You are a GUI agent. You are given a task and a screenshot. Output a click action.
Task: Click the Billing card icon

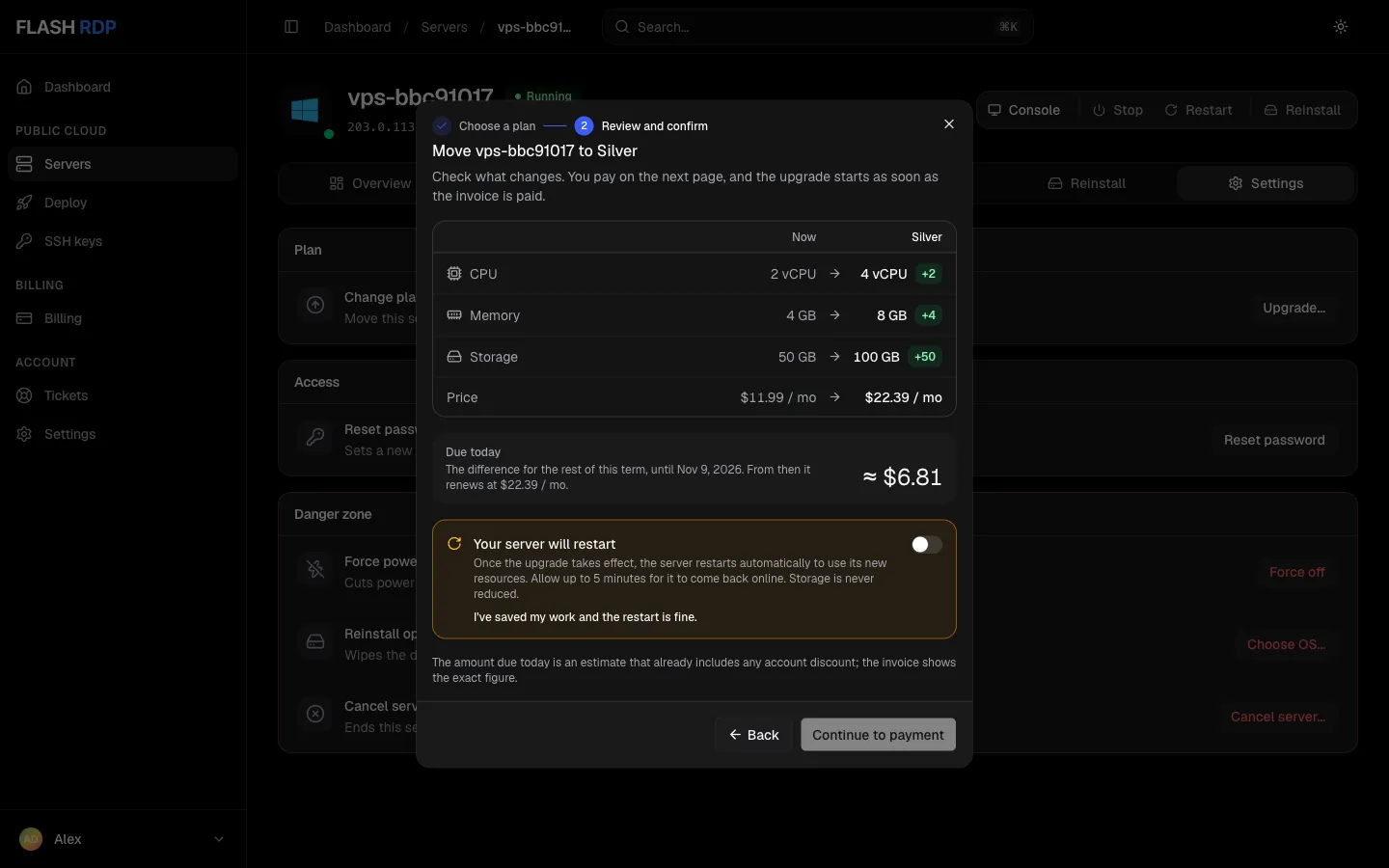24,318
